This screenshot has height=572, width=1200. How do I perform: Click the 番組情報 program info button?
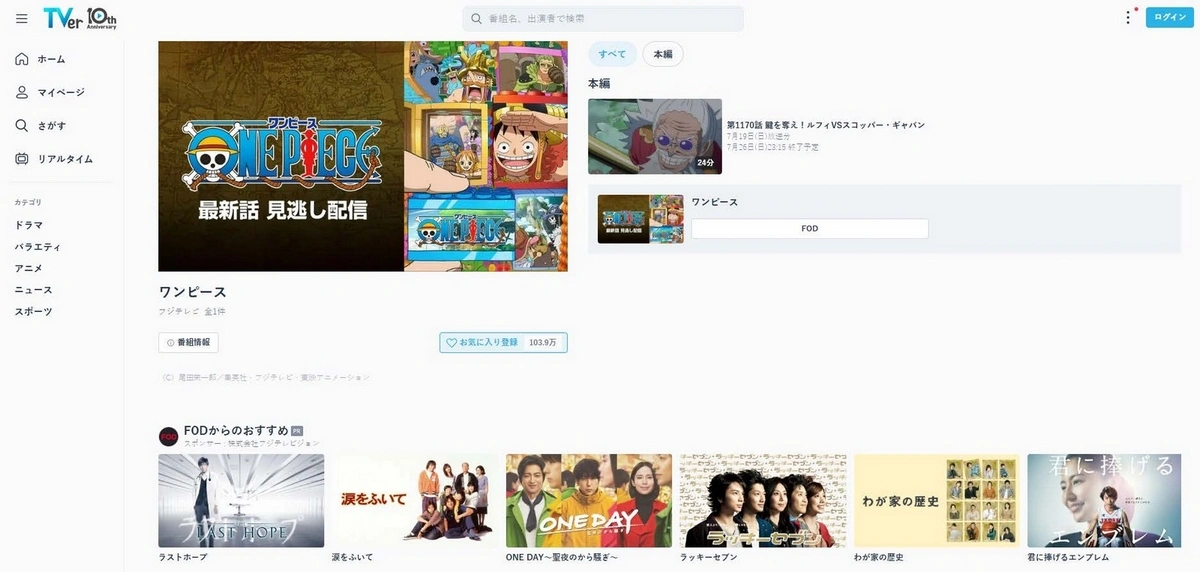[x=188, y=342]
